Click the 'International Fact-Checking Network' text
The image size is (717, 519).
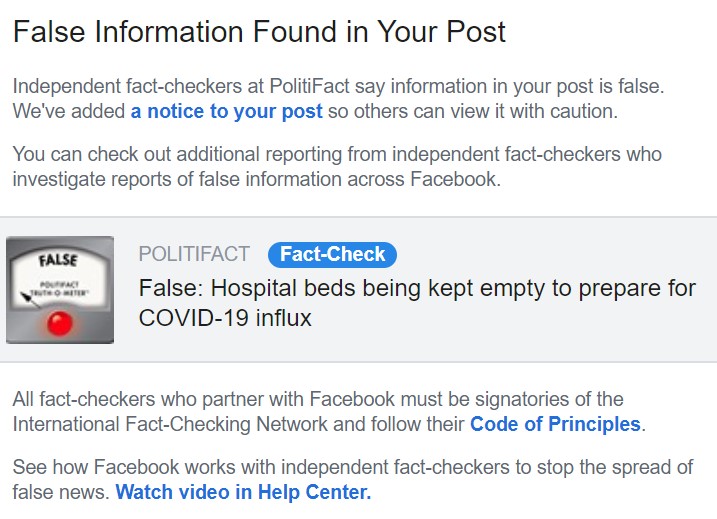coord(170,424)
